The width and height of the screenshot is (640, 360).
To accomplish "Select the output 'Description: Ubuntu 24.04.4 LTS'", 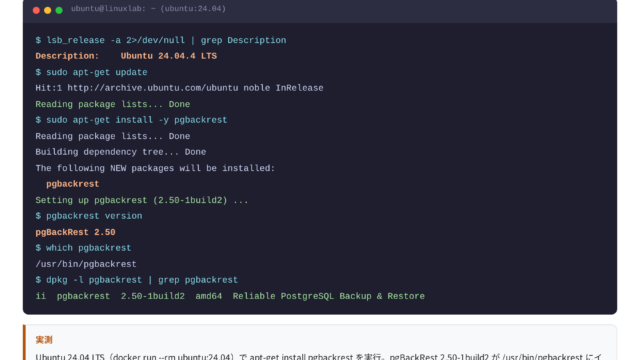I will [x=126, y=56].
